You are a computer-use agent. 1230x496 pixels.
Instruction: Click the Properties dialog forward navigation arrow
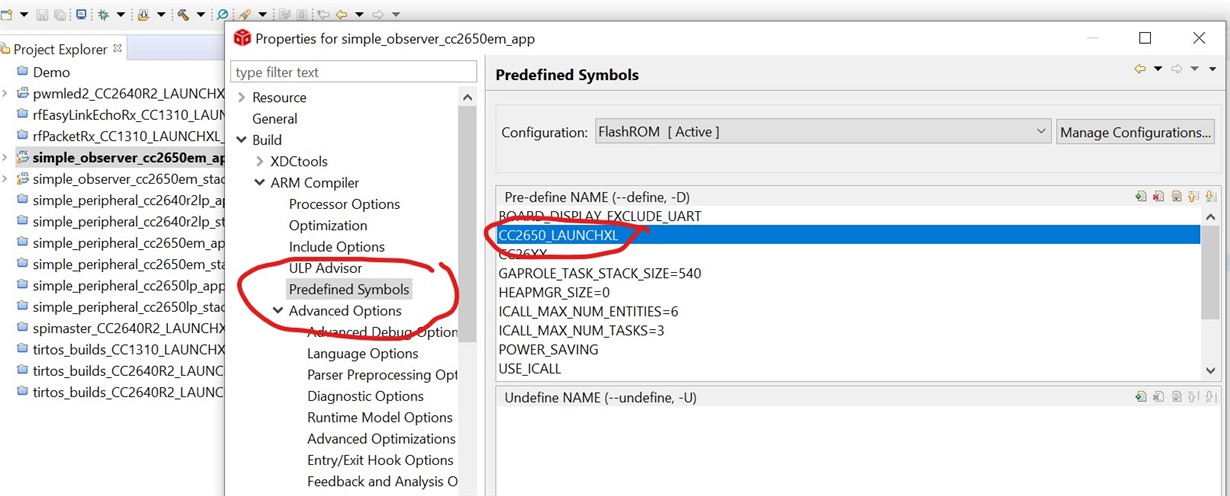point(1177,69)
